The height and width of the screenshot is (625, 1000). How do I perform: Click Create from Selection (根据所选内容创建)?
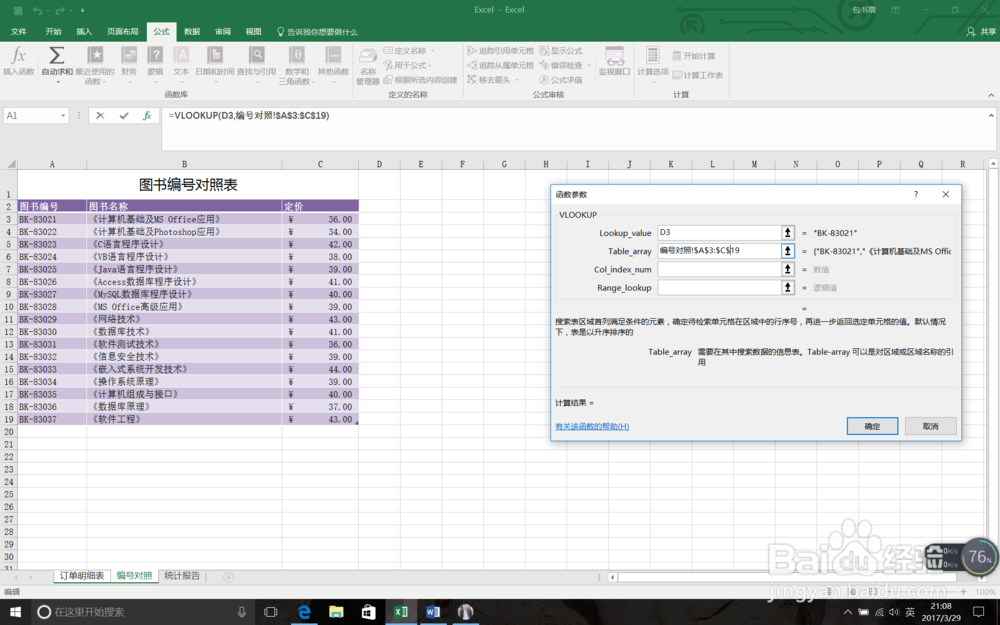click(x=420, y=80)
